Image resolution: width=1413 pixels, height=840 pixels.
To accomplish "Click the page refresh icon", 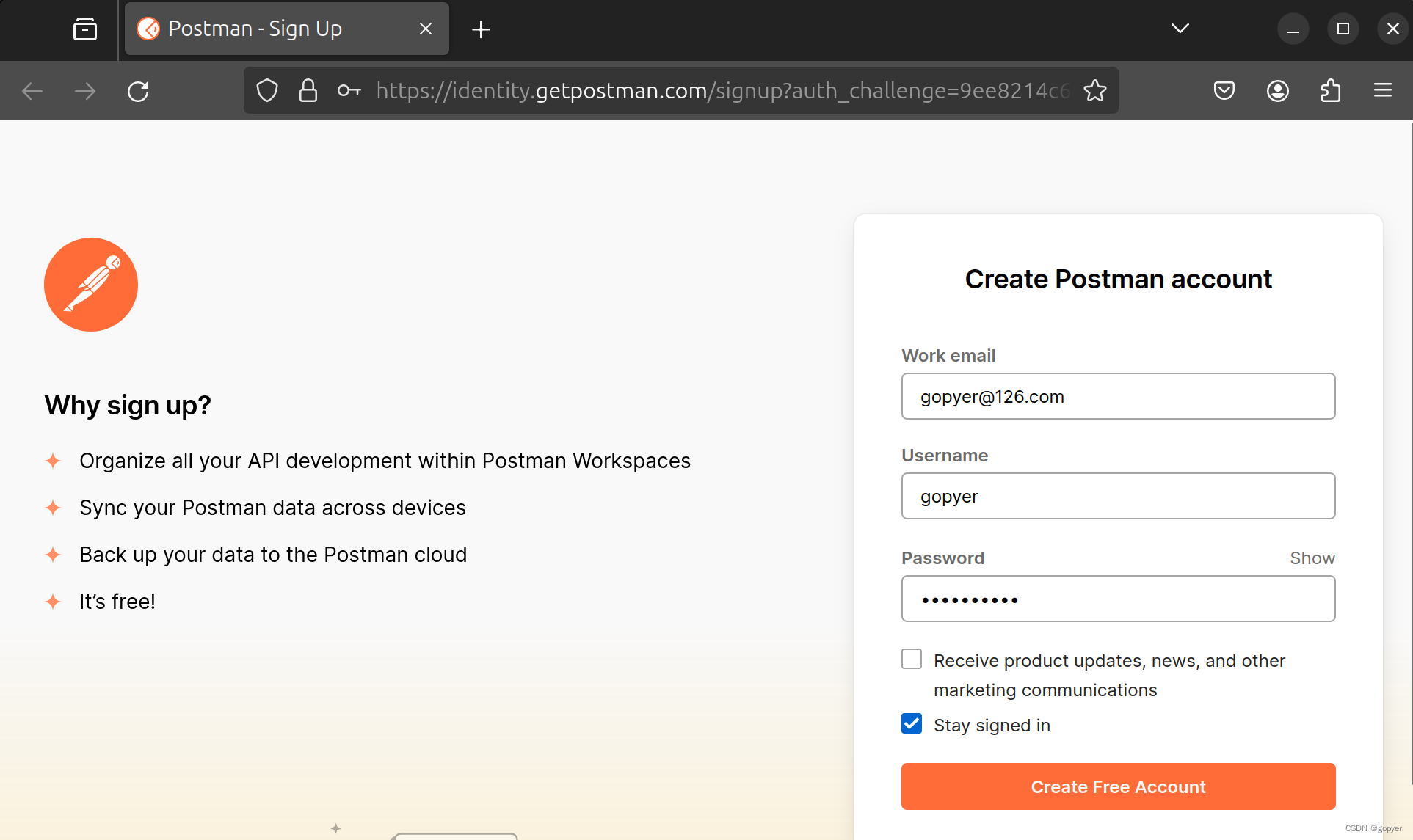I will pos(140,91).
